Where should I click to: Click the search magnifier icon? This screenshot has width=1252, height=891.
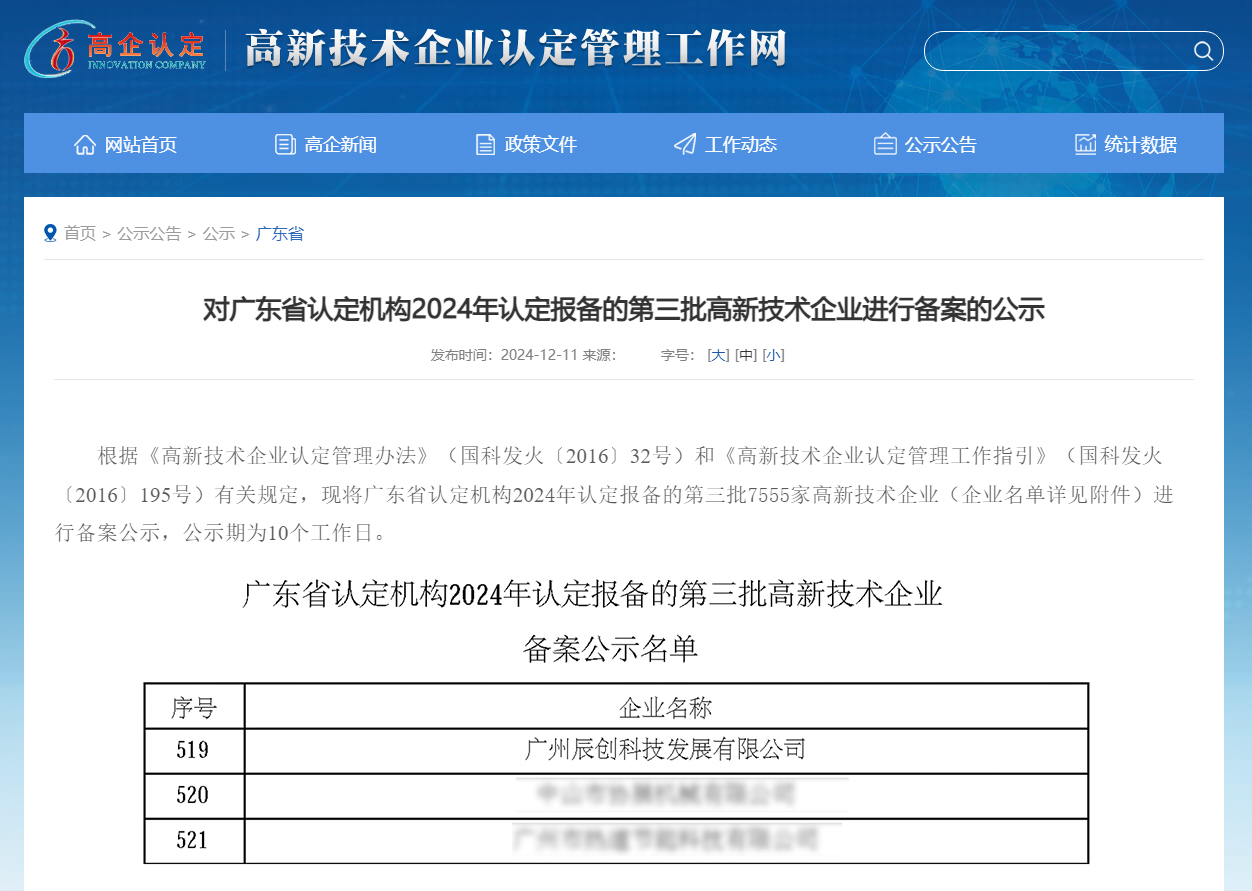click(1203, 51)
